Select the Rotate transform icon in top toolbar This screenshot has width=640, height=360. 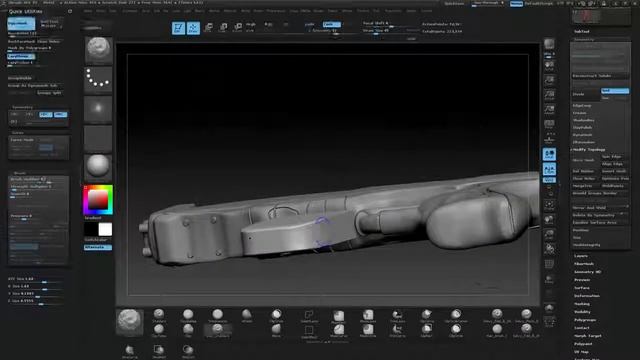[x=238, y=28]
